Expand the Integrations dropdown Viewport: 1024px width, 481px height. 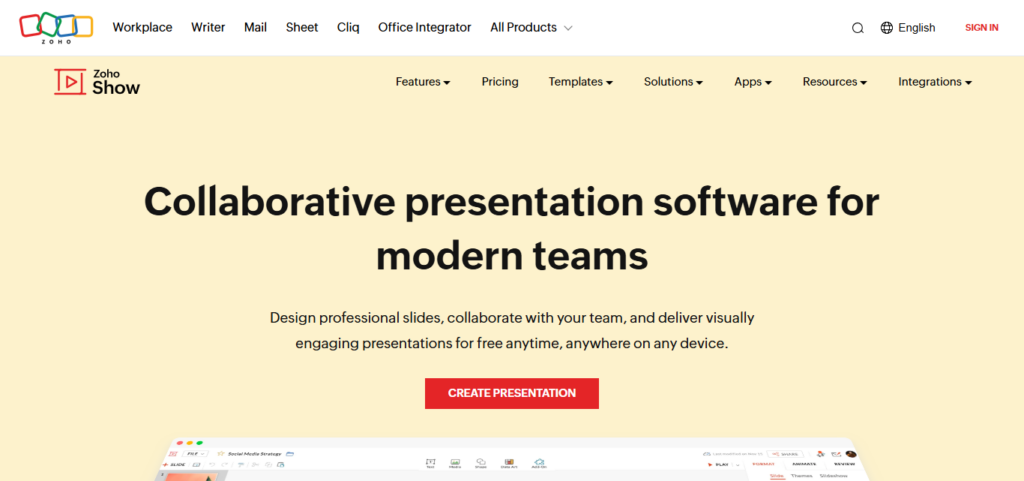(935, 82)
